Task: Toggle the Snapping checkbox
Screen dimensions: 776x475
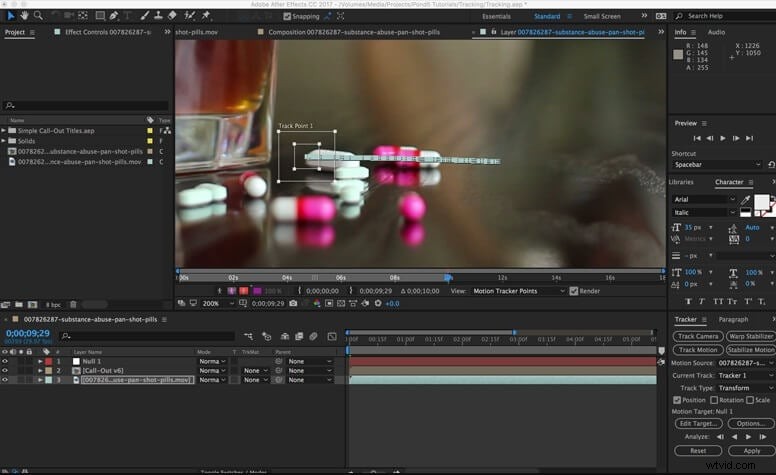Action: [287, 16]
